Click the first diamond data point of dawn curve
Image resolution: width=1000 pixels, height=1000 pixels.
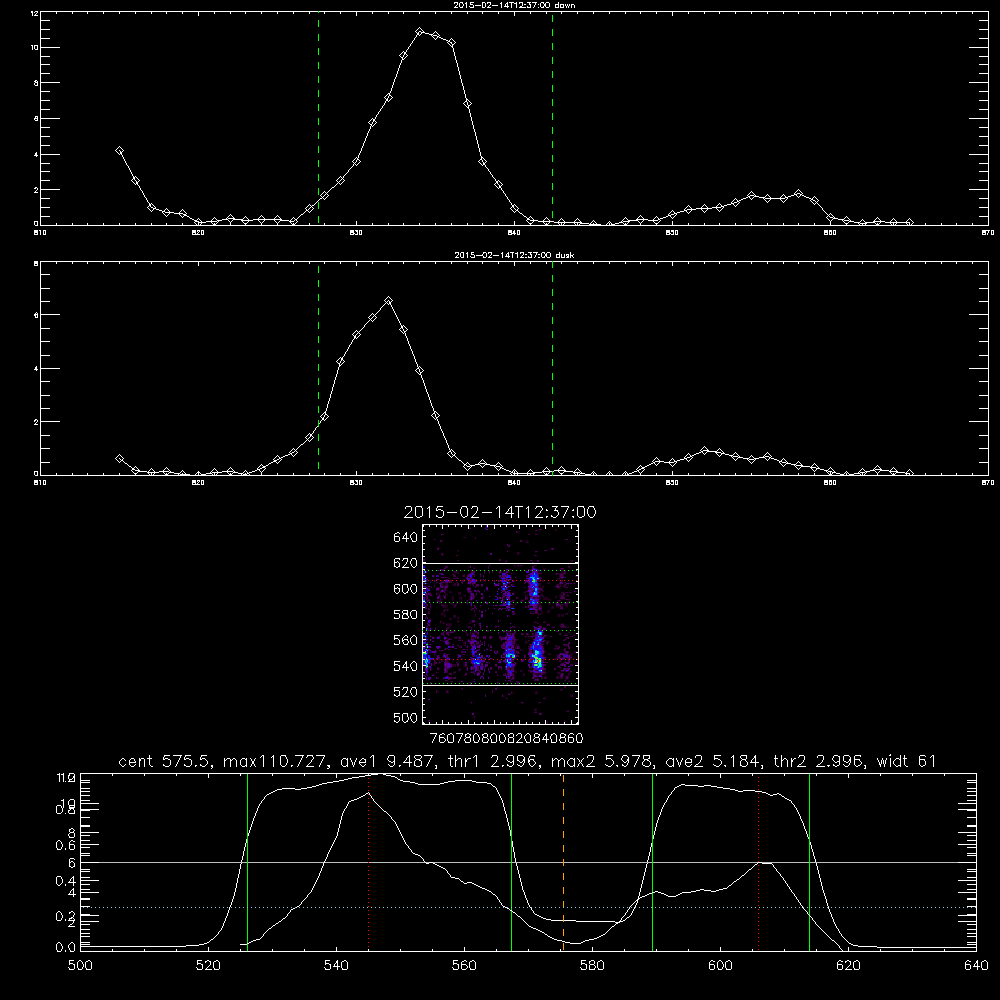(x=119, y=151)
